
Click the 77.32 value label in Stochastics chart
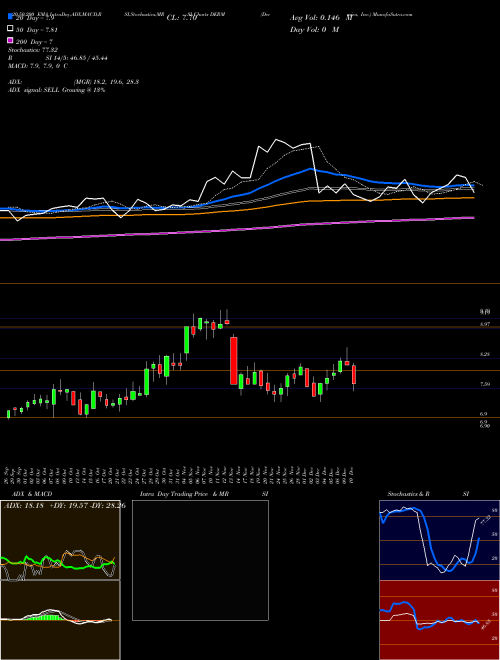click(486, 521)
